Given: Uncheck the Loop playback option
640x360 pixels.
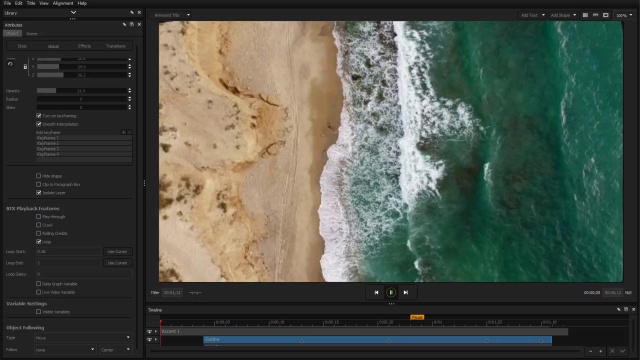Looking at the screenshot, I should tap(39, 242).
